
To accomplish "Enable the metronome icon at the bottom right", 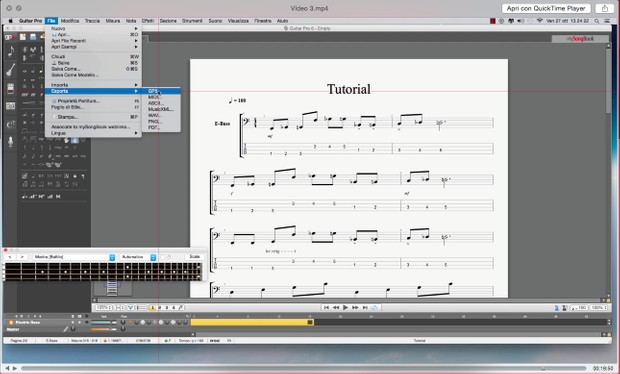I will (557, 308).
